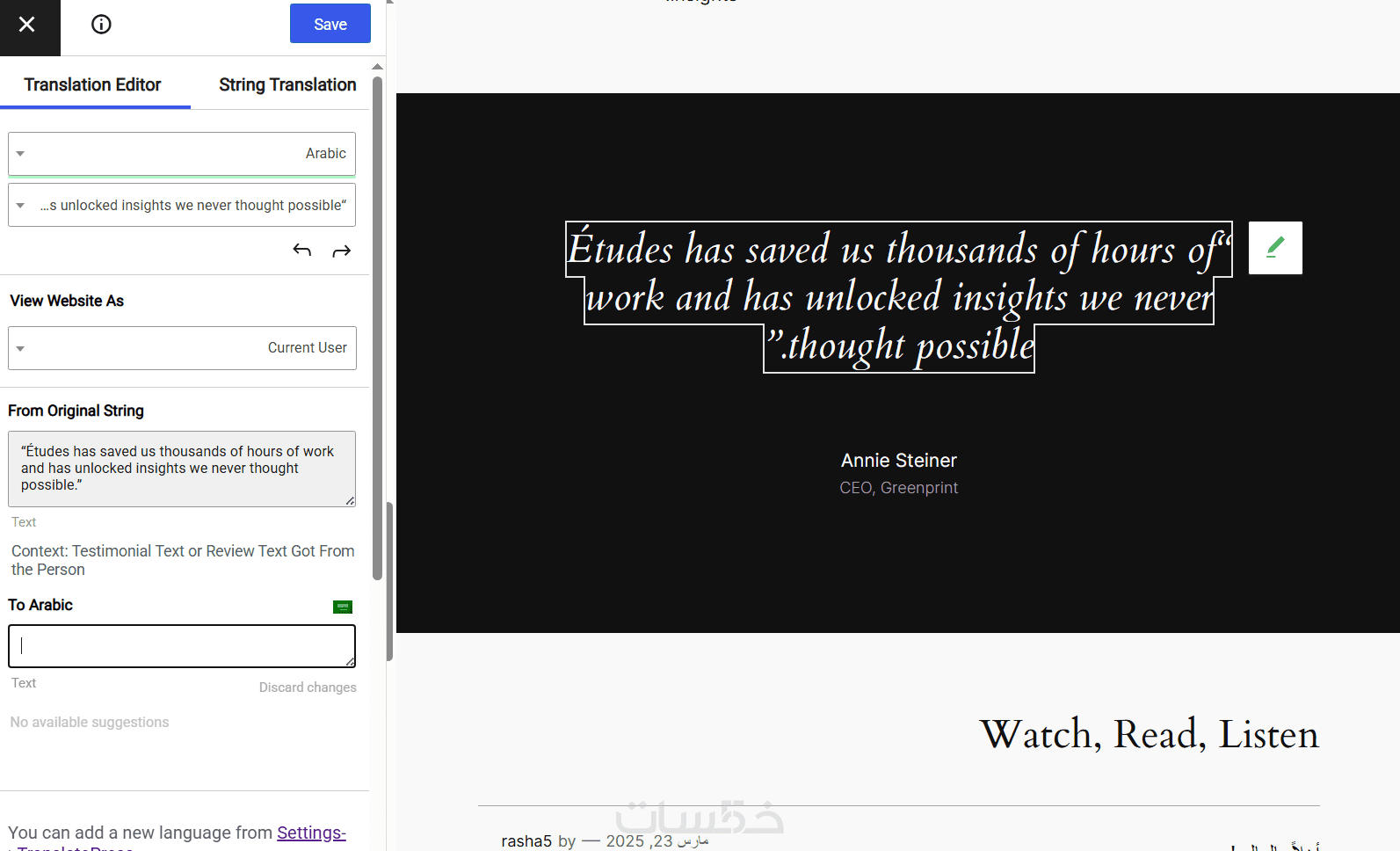Click the 'Watch, Read, Listen' heading
The width and height of the screenshot is (1400, 851).
(x=1150, y=734)
